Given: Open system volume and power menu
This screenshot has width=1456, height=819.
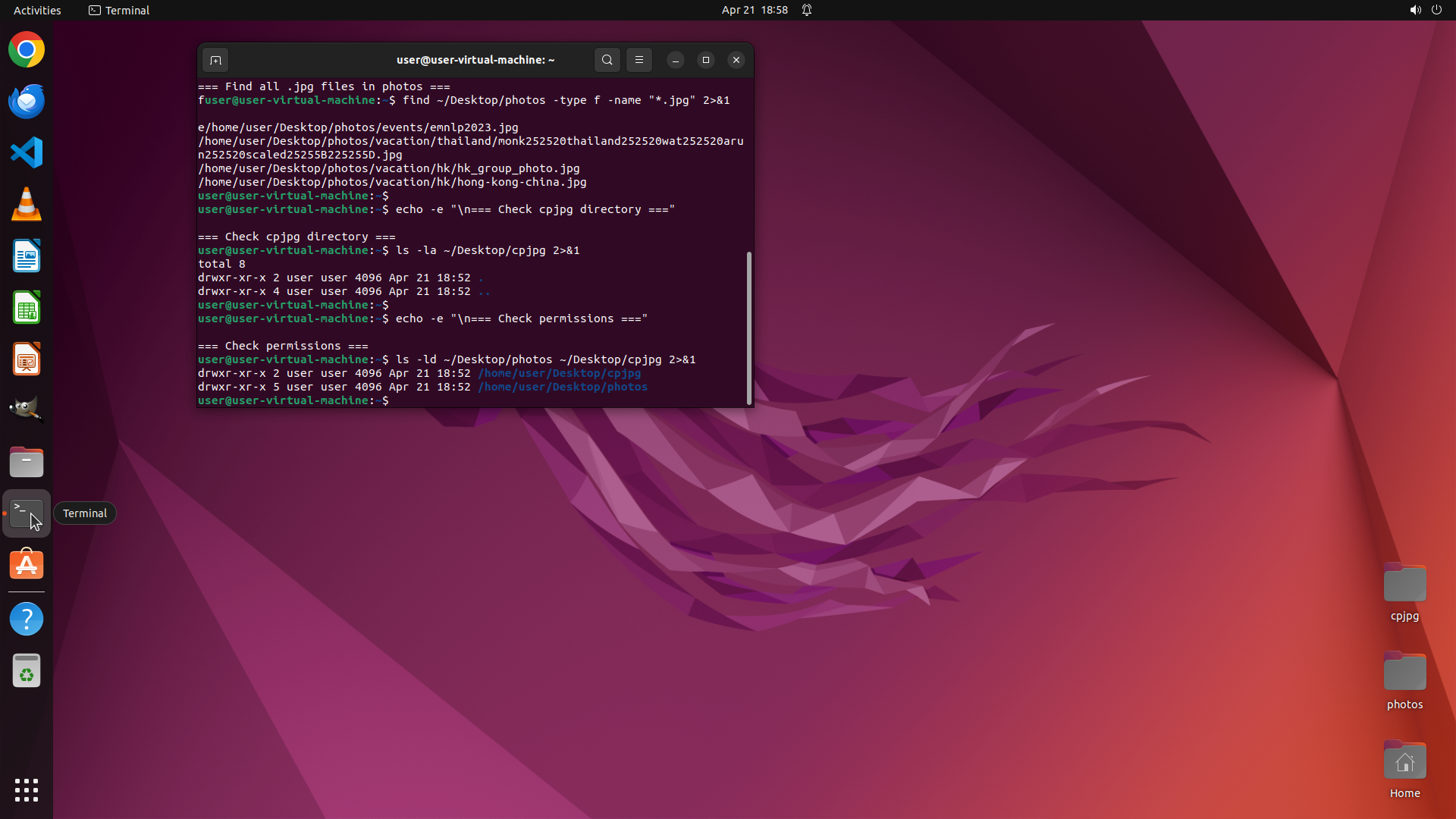Looking at the screenshot, I should 1425,10.
